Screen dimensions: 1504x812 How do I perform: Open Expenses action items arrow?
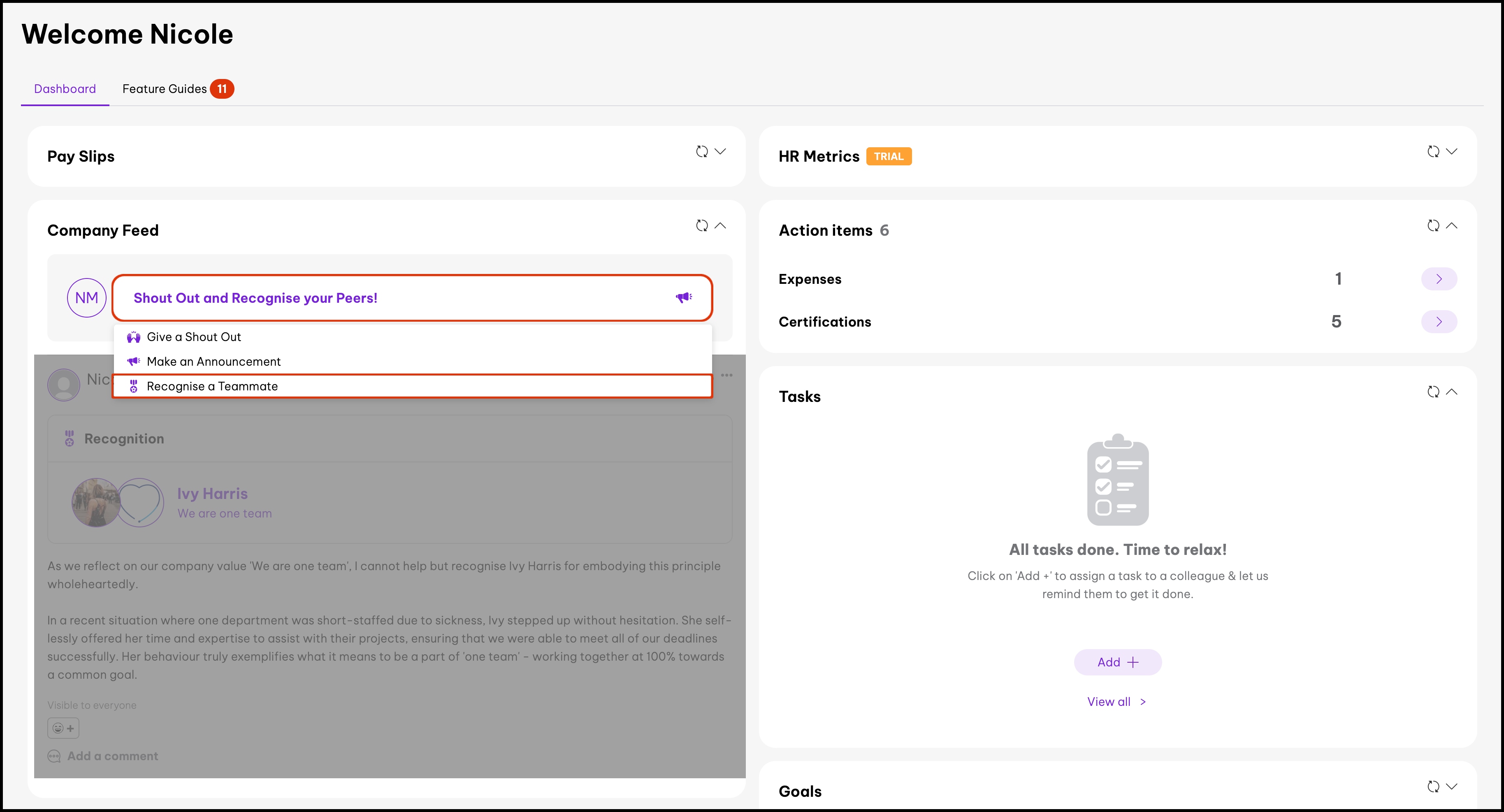point(1439,279)
